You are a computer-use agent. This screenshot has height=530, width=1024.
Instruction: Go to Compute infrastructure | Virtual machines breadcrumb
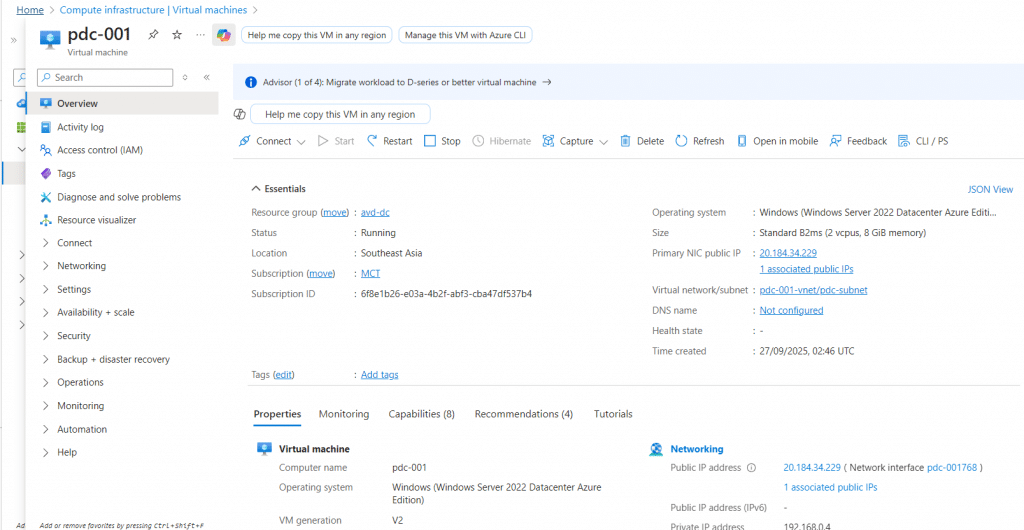coord(153,10)
